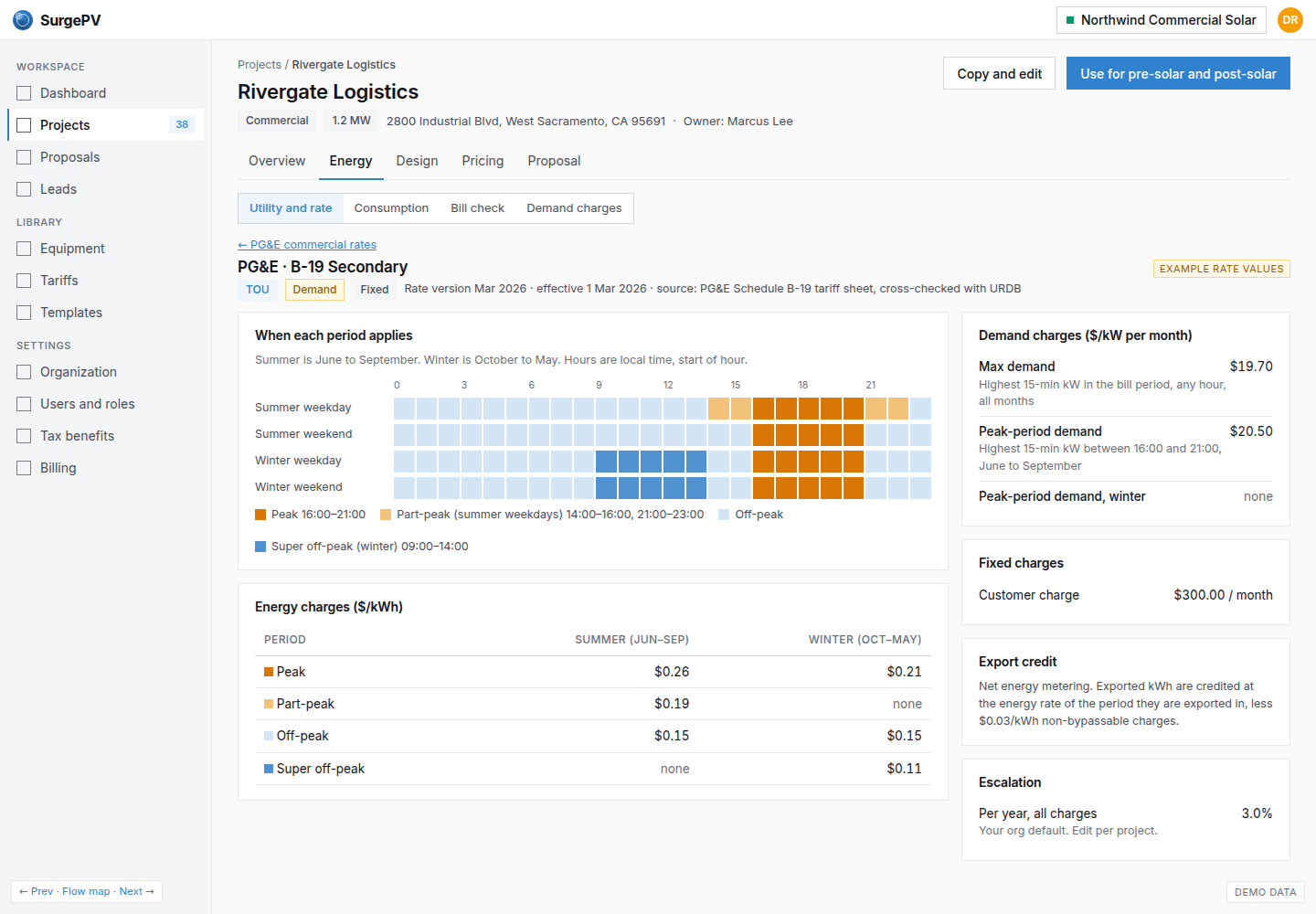Select the Energy tab
Image resolution: width=1316 pixels, height=914 pixels.
pyautogui.click(x=351, y=161)
